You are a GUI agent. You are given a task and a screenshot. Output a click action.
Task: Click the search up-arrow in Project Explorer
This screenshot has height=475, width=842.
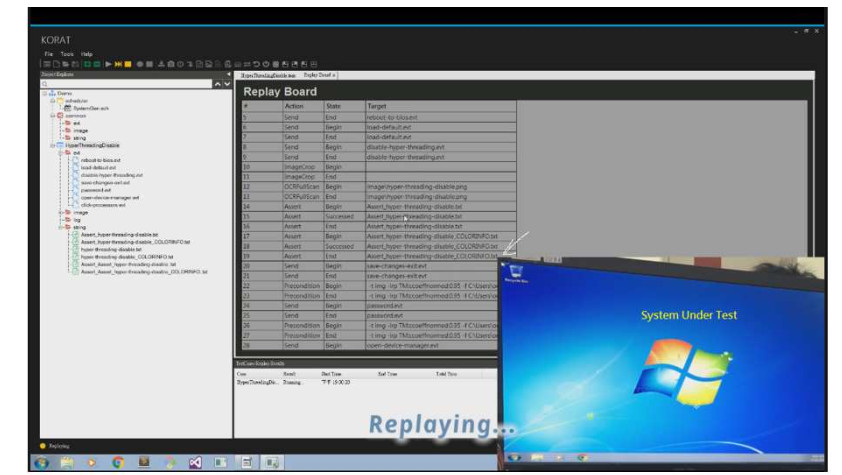[x=217, y=84]
